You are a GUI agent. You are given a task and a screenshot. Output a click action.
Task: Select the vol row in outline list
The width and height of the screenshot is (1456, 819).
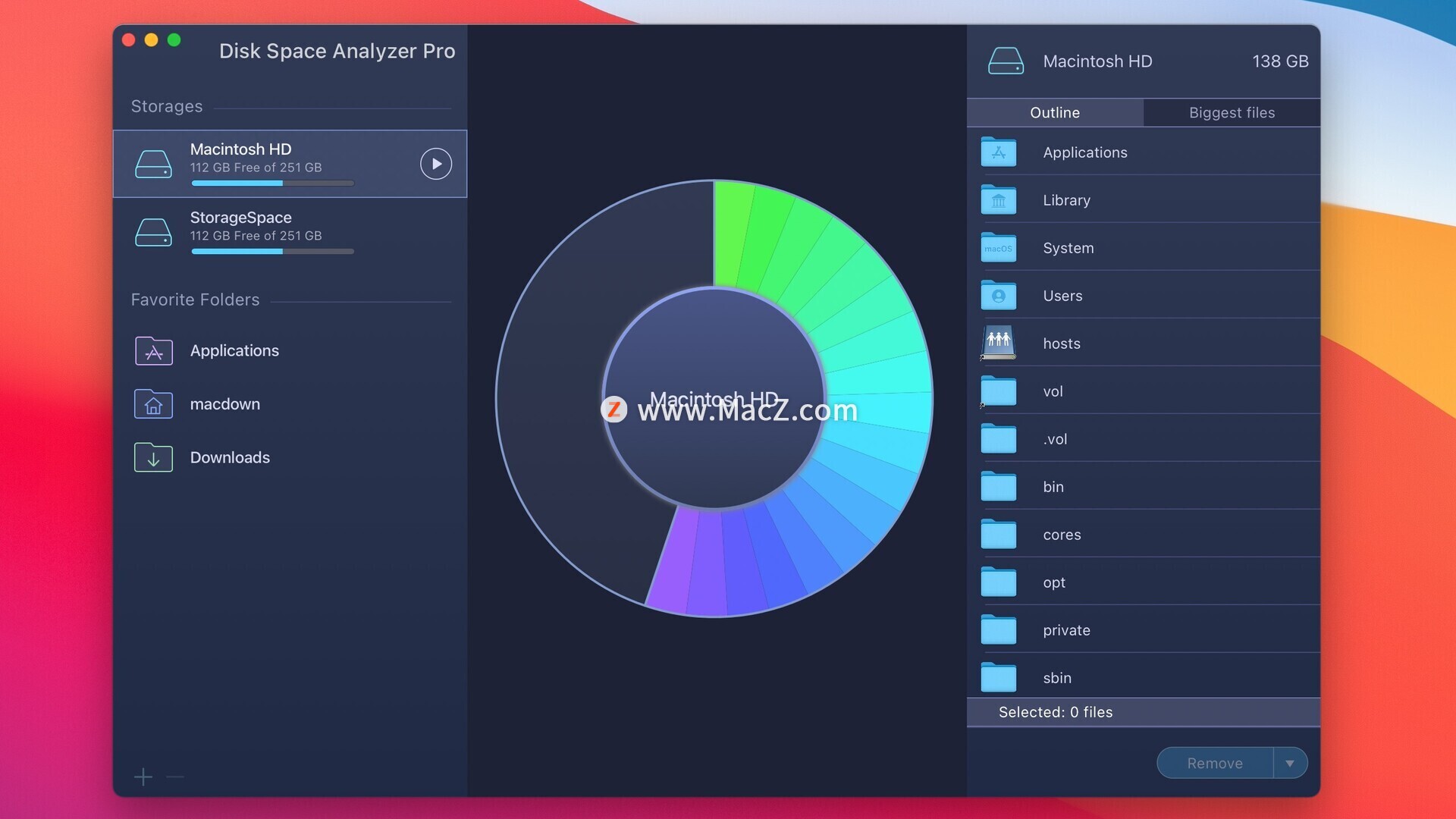tap(1144, 391)
